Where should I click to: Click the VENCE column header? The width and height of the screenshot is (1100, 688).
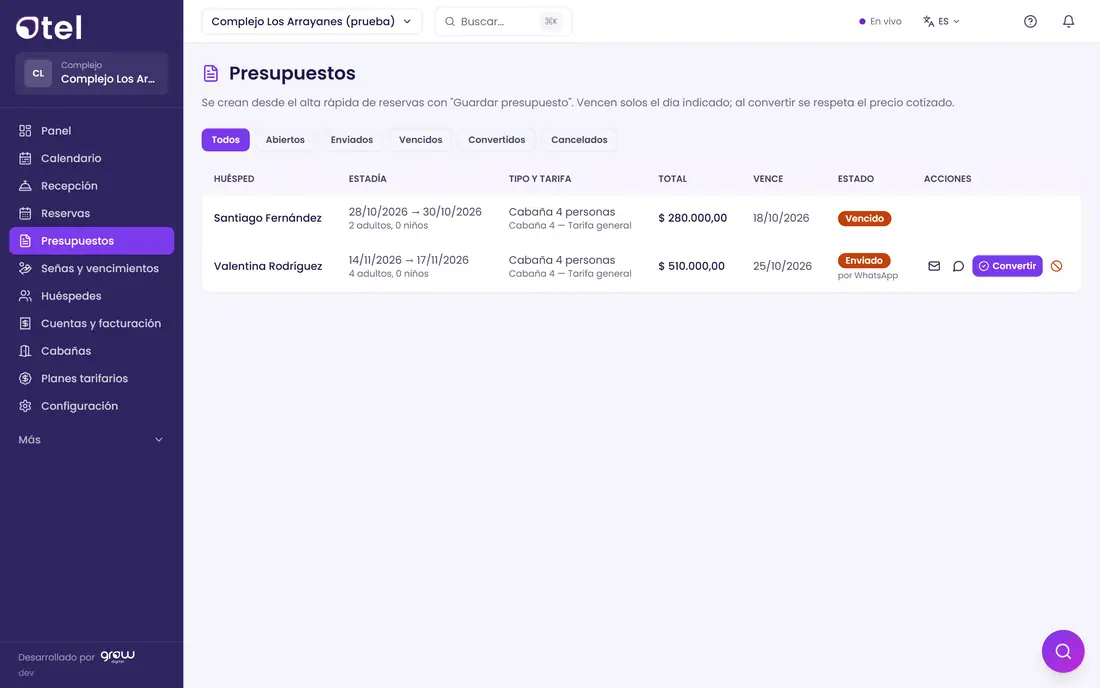[767, 179]
